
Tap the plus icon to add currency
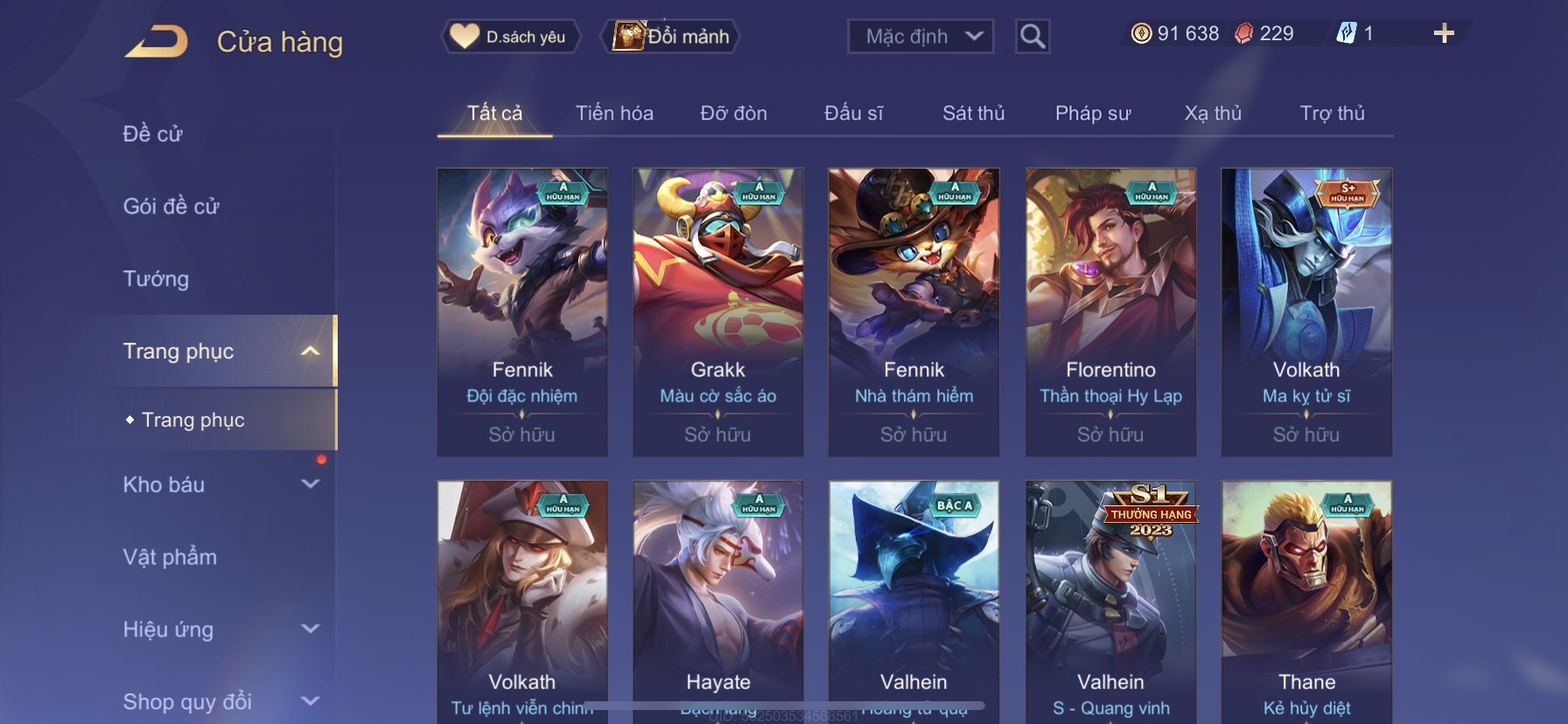[x=1444, y=34]
